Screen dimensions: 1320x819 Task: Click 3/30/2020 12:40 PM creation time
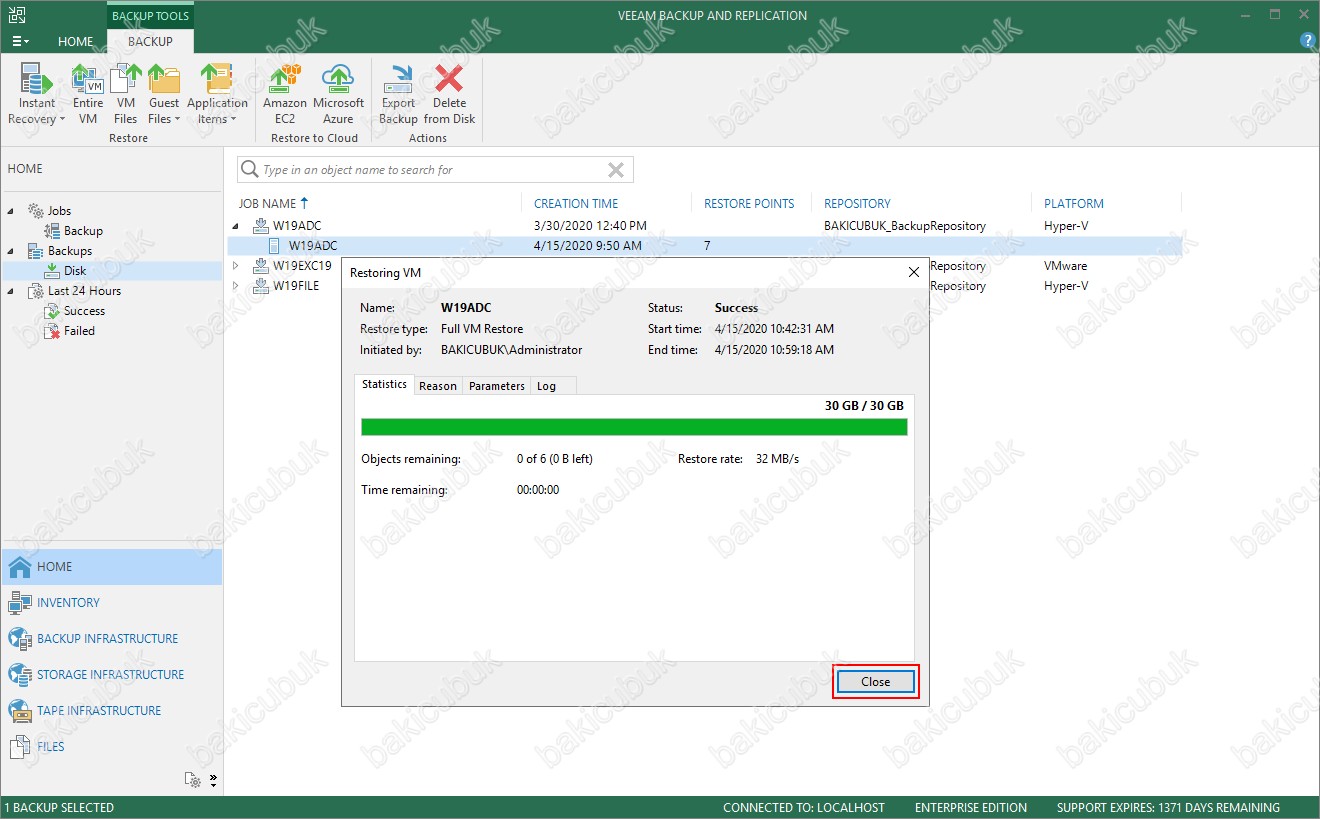pyautogui.click(x=590, y=226)
